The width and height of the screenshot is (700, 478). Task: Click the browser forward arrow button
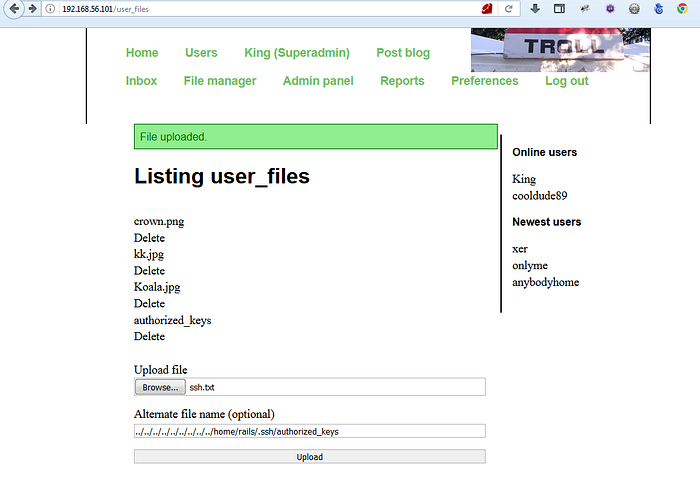[33, 9]
